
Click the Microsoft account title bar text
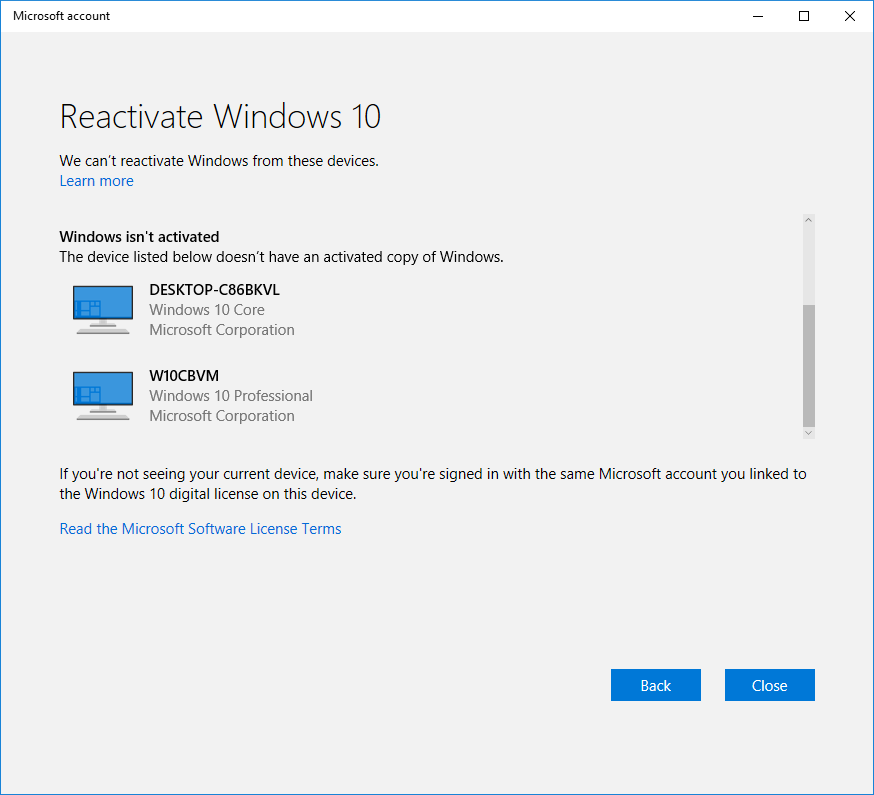pyautogui.click(x=62, y=16)
